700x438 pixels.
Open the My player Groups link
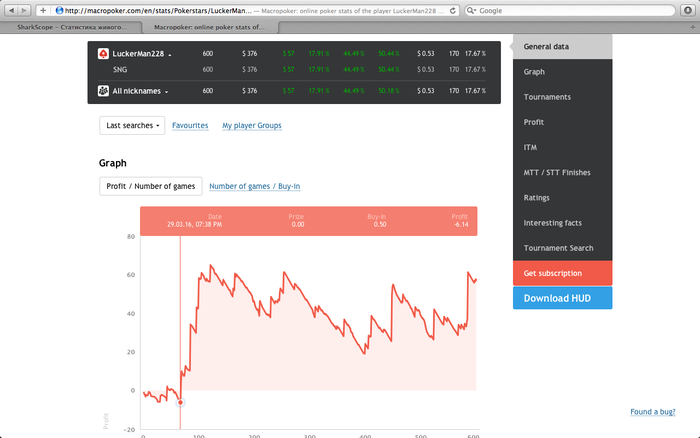coord(252,125)
